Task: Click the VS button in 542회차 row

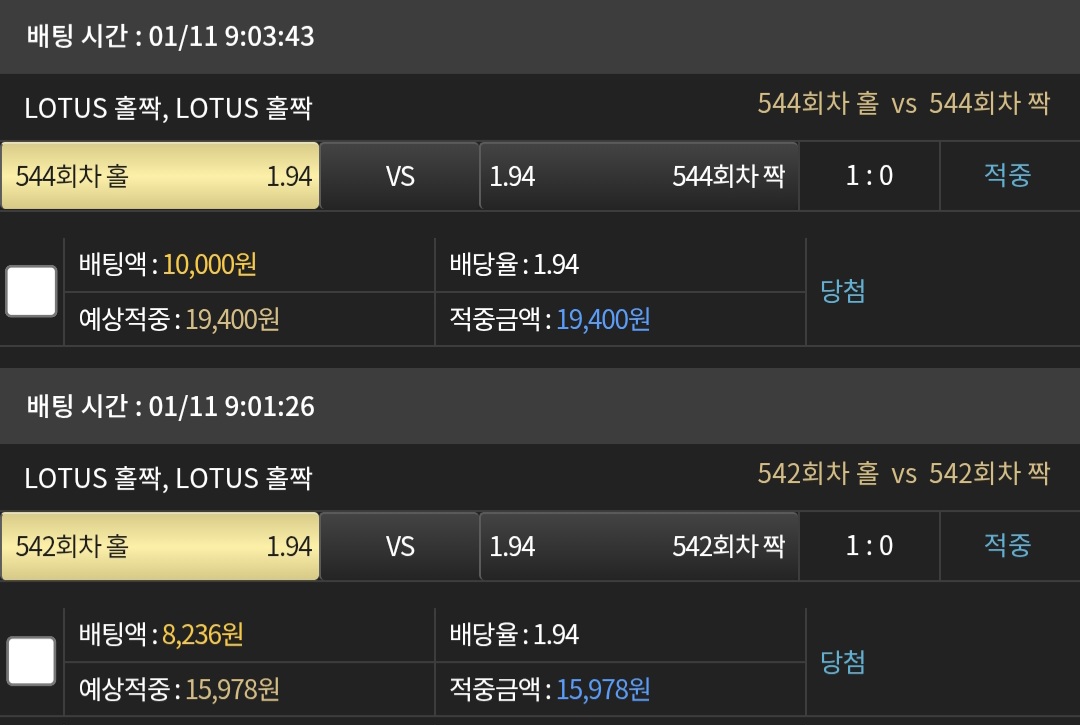Action: [400, 546]
